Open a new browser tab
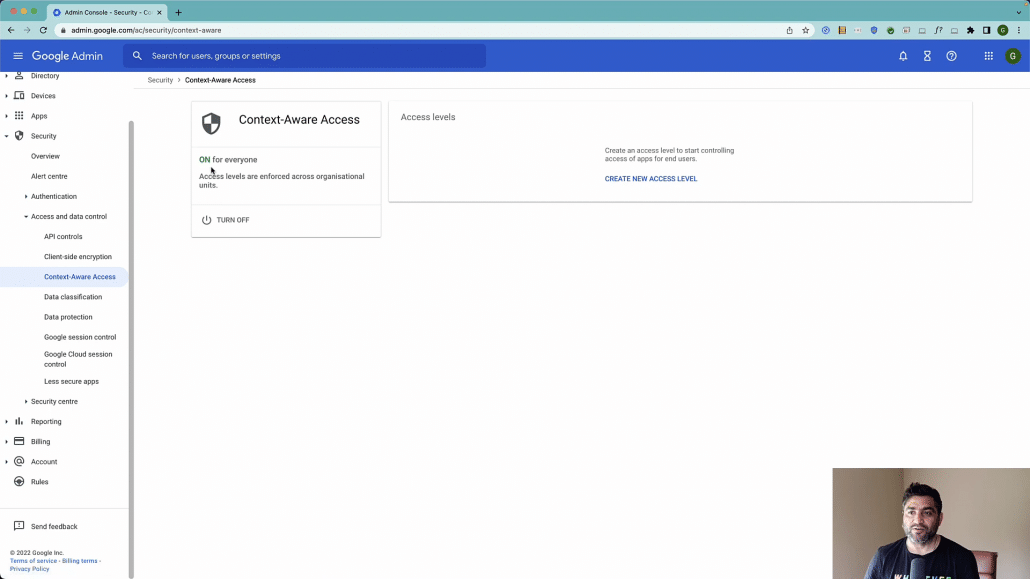 pyautogui.click(x=178, y=12)
